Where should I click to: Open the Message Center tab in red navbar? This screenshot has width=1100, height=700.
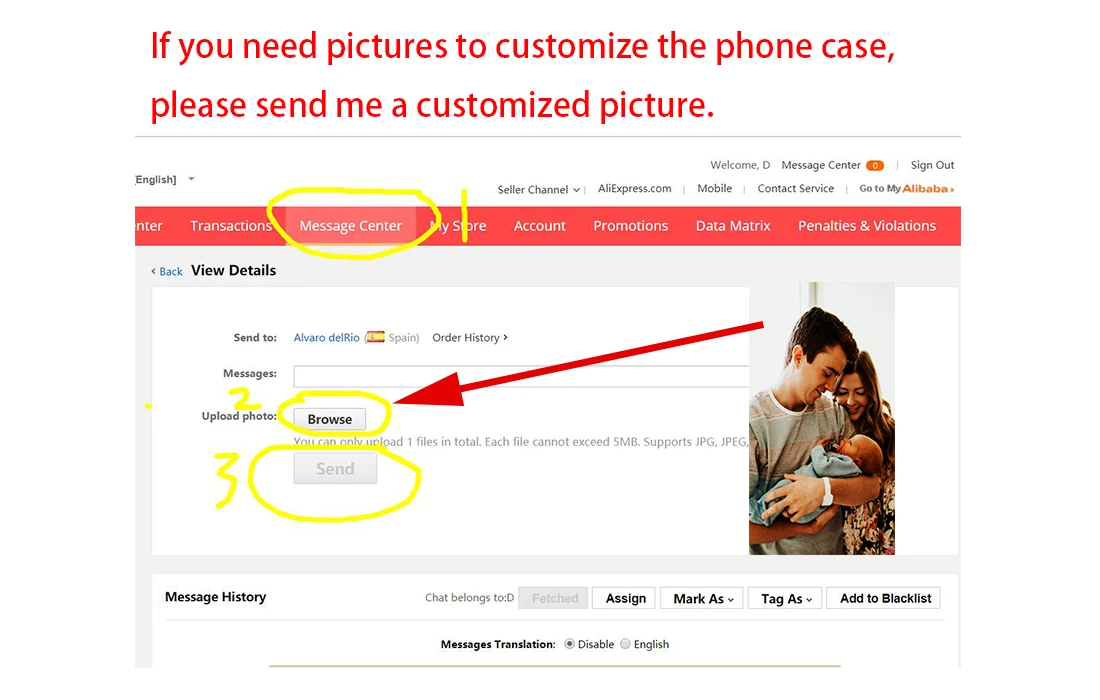(350, 226)
